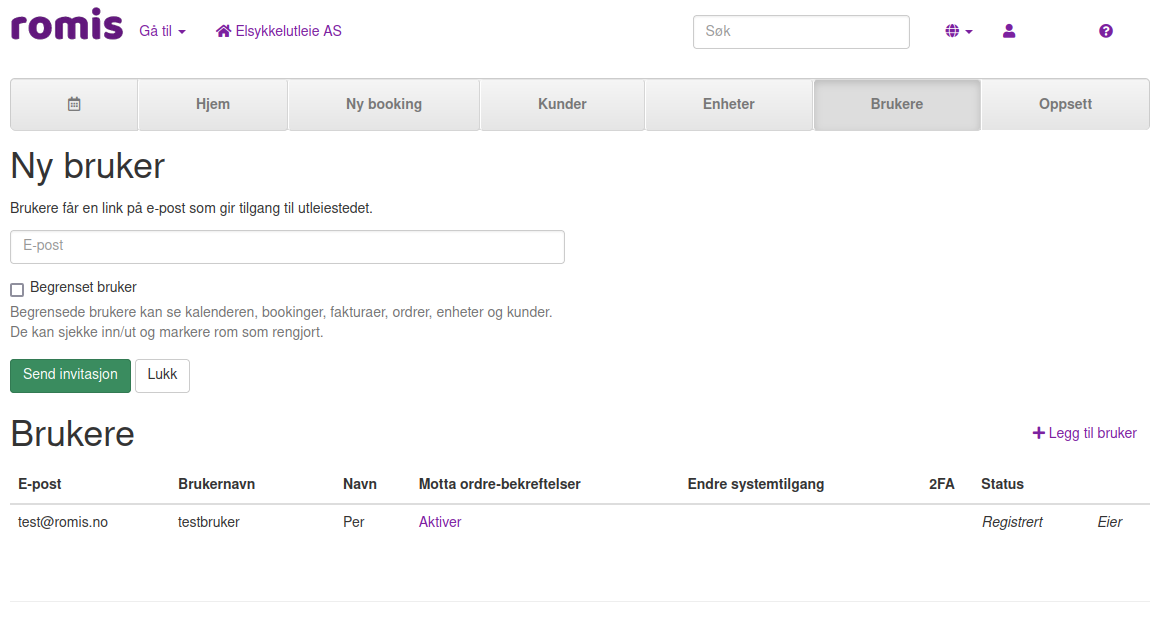Open the Ny booking tab
Viewport: 1156px width, 621px height.
(383, 104)
